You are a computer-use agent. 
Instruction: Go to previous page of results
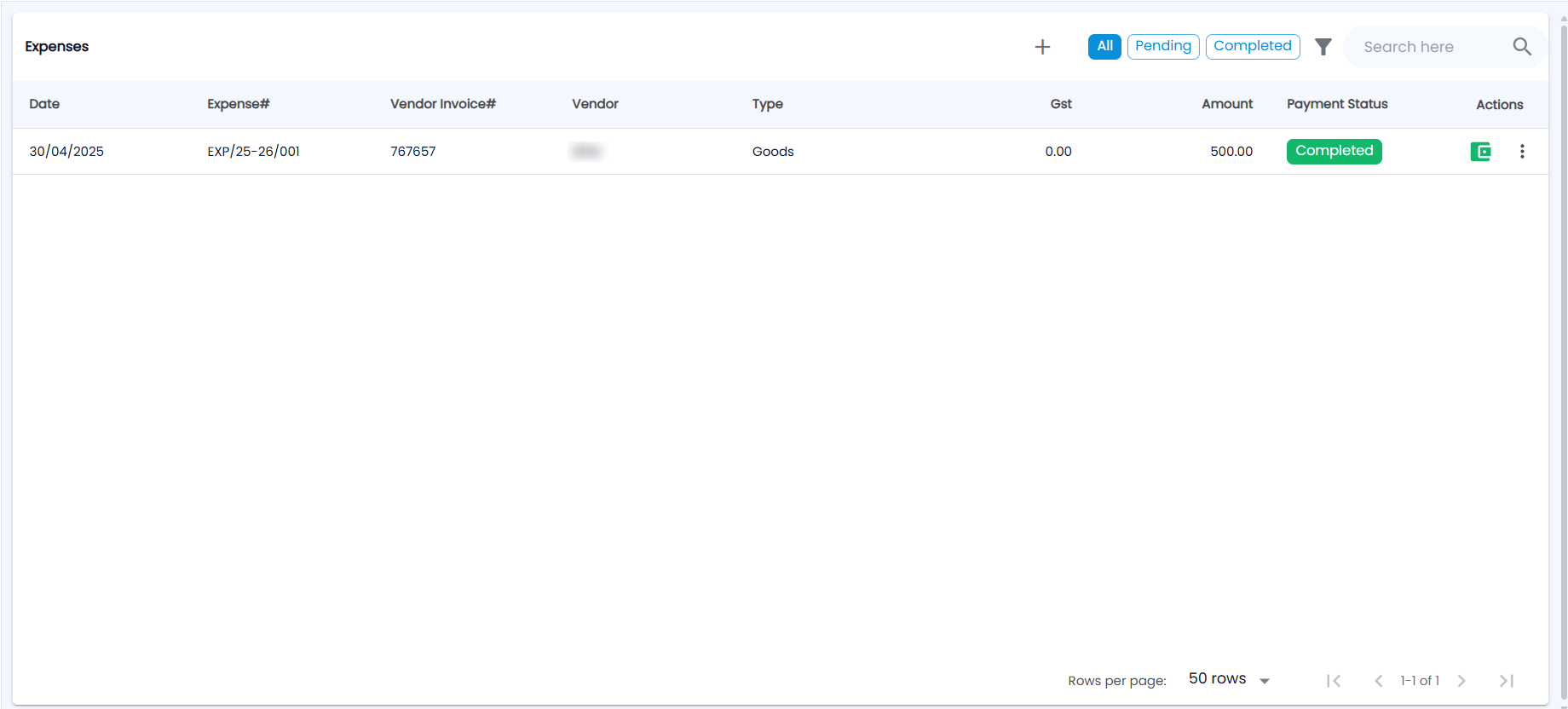pyautogui.click(x=1378, y=681)
